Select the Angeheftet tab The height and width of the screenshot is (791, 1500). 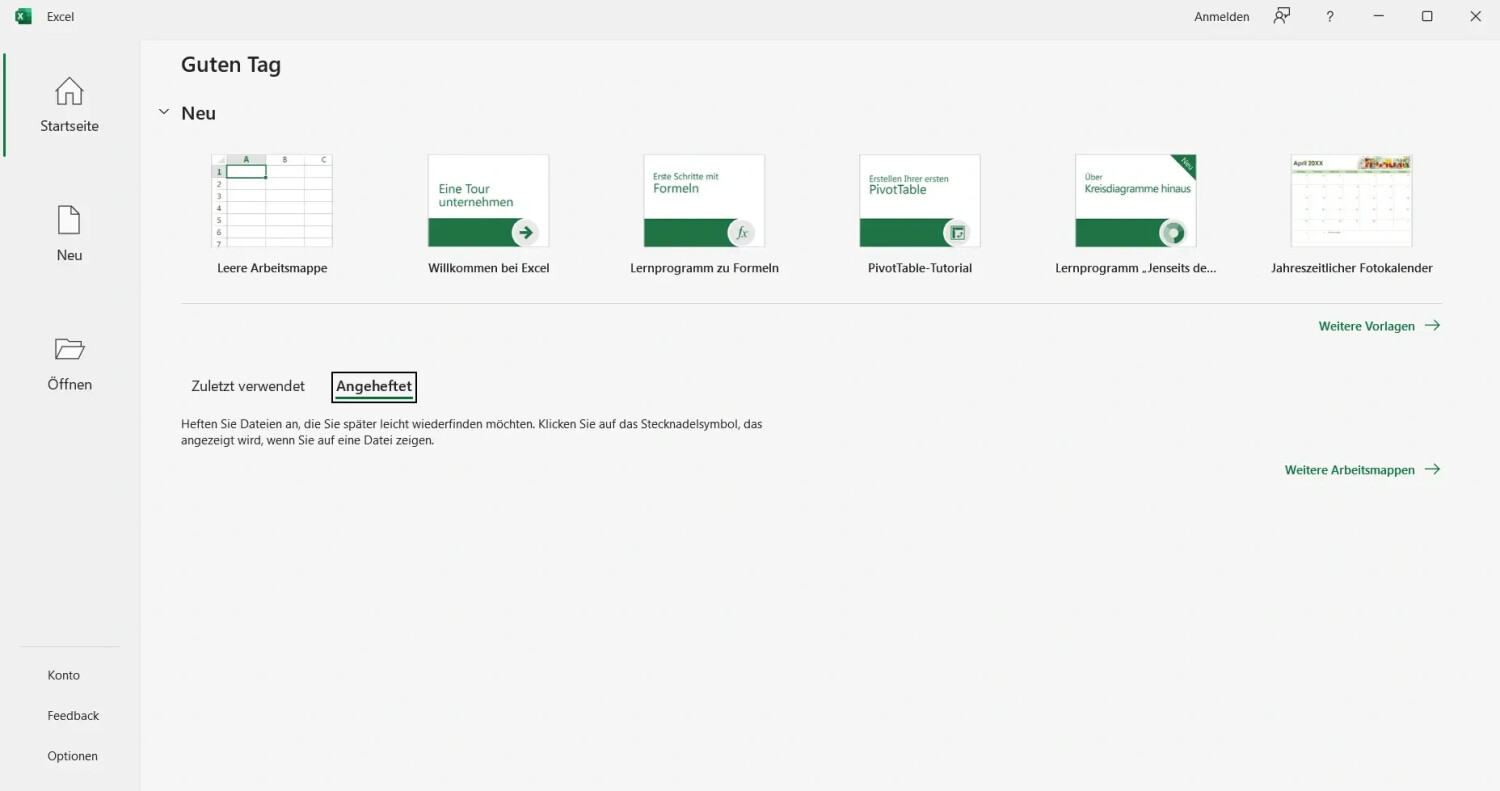[374, 386]
